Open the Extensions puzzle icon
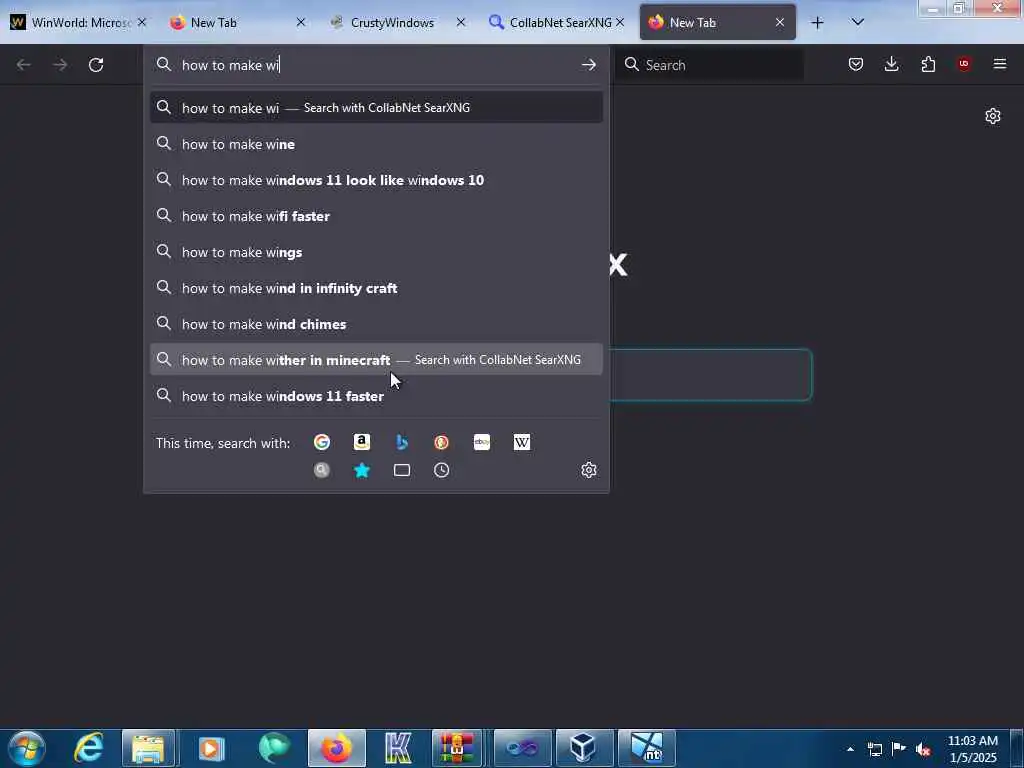This screenshot has height=768, width=1024. point(928,64)
